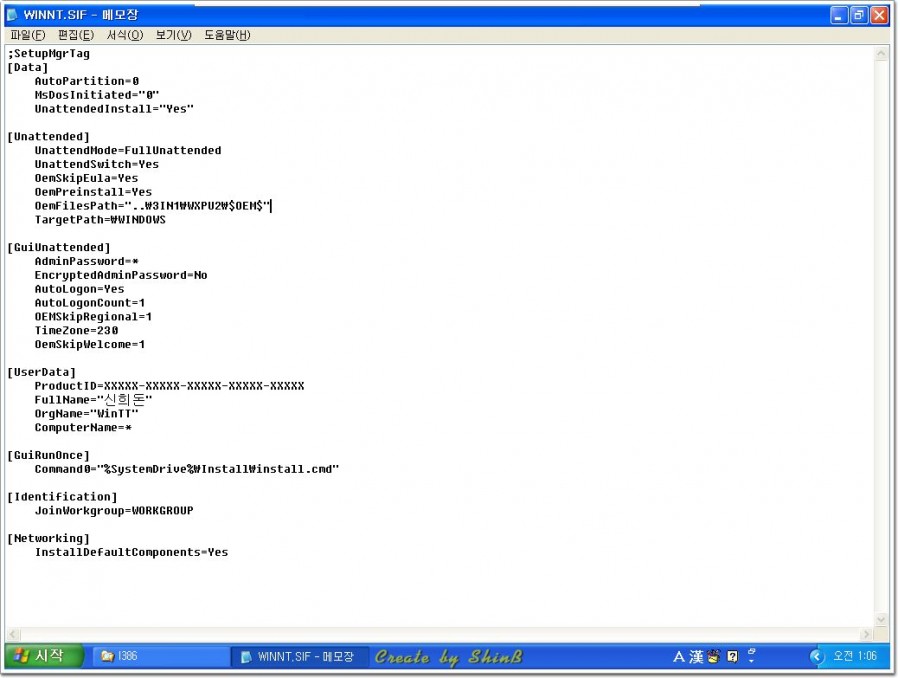Click the 'UnattendMode=FullUnattended' line
The height and width of the screenshot is (678, 900).
(128, 150)
